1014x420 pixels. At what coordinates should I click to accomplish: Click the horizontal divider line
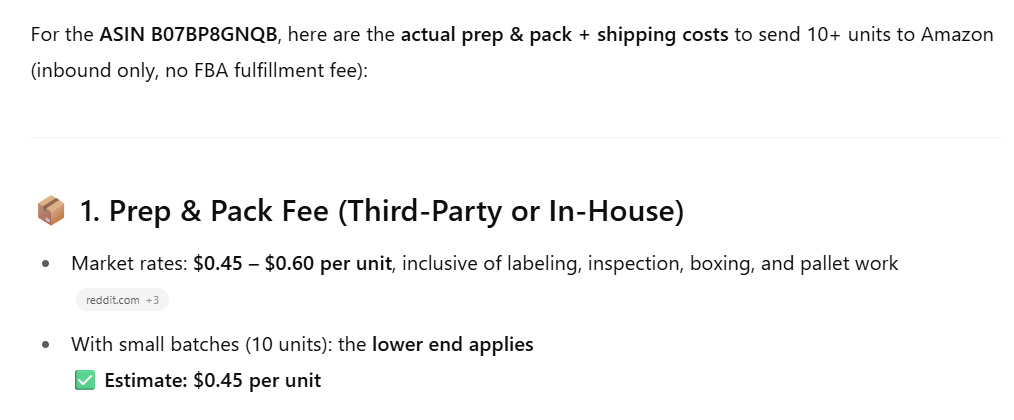coord(516,137)
